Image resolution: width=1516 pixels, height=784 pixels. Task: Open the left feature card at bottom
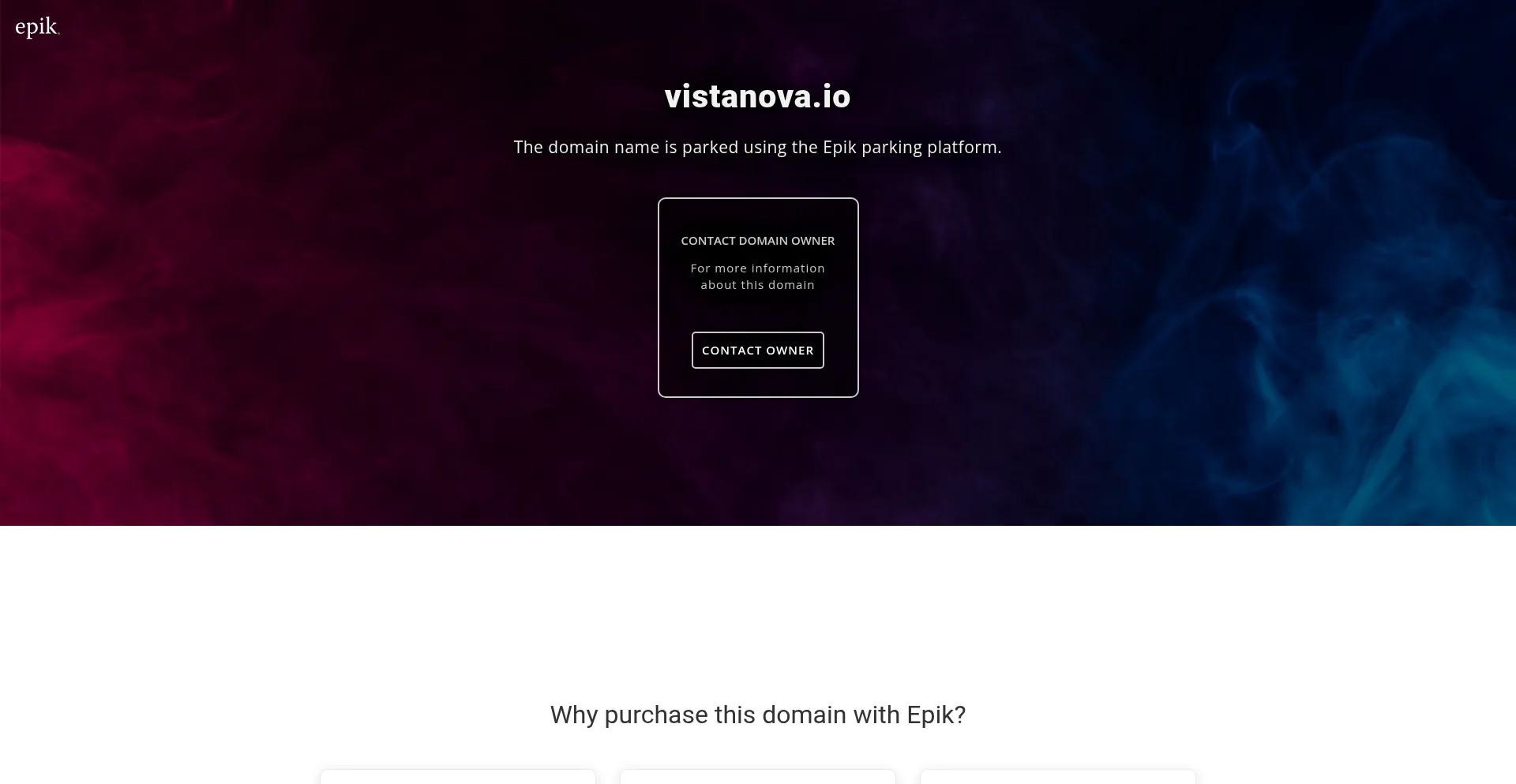458,777
